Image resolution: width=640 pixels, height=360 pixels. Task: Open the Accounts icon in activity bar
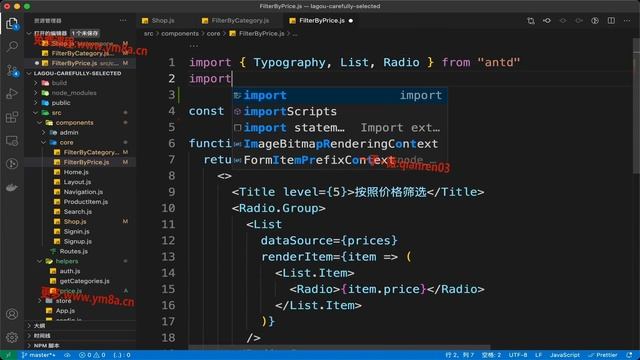[x=12, y=314]
